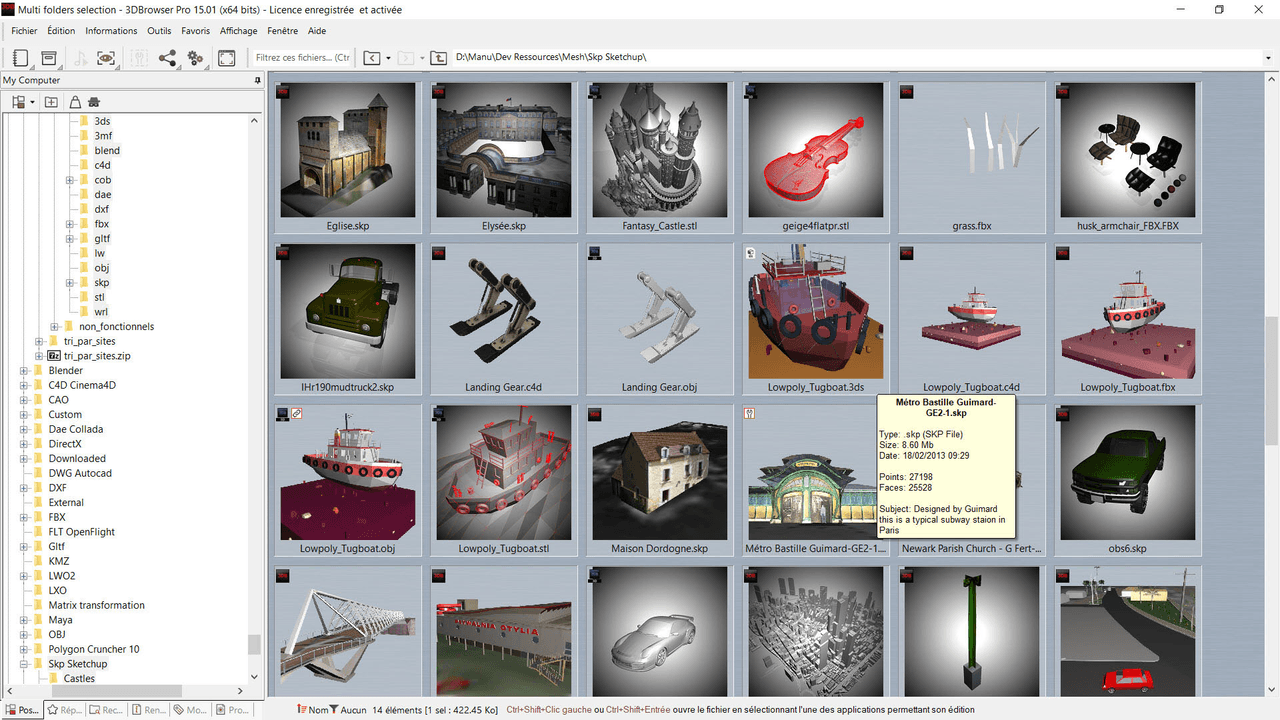The image size is (1280, 720).
Task: Click the file filter input field
Action: tap(302, 58)
